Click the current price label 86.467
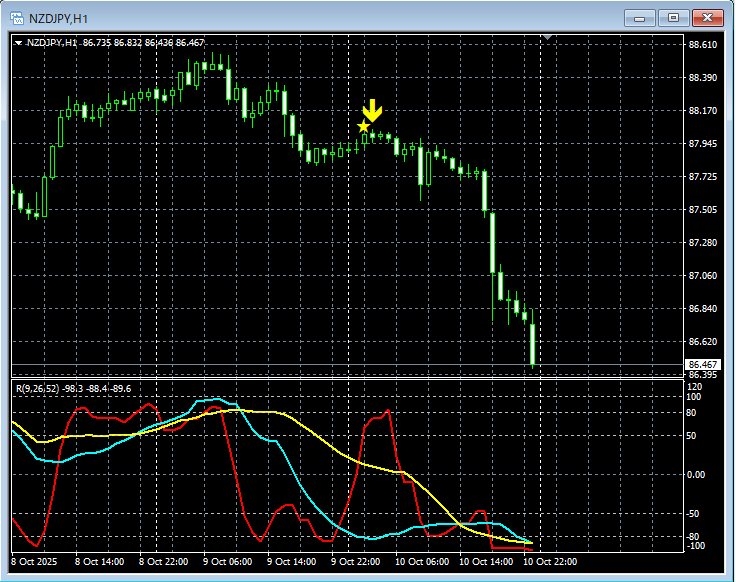736x582 pixels. tap(703, 364)
